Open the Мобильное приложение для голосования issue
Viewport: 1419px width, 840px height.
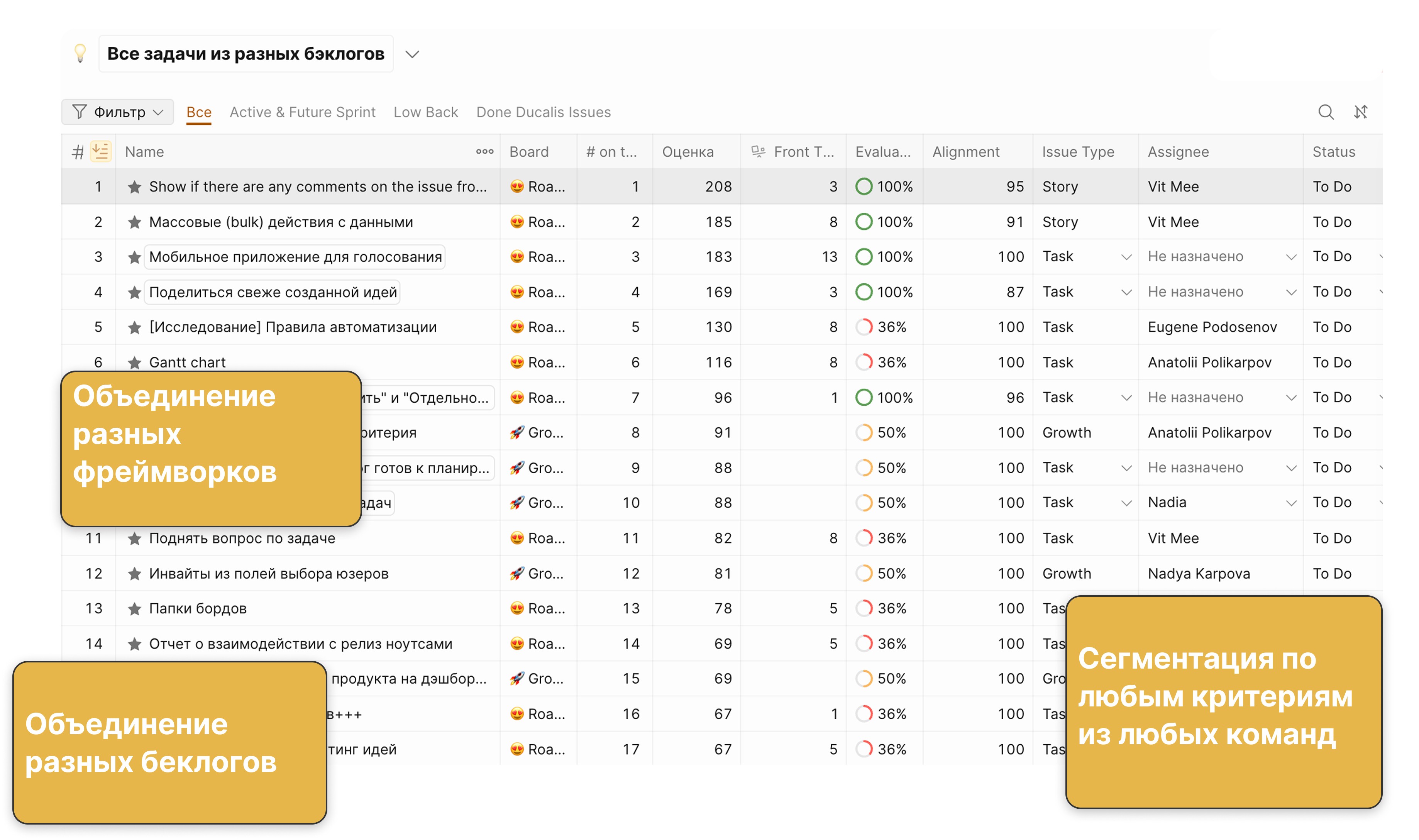pos(295,257)
